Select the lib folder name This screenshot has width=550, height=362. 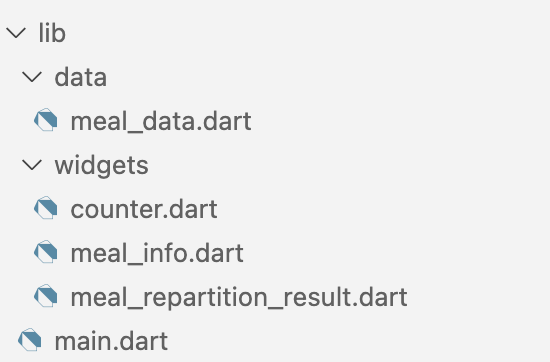pos(52,33)
